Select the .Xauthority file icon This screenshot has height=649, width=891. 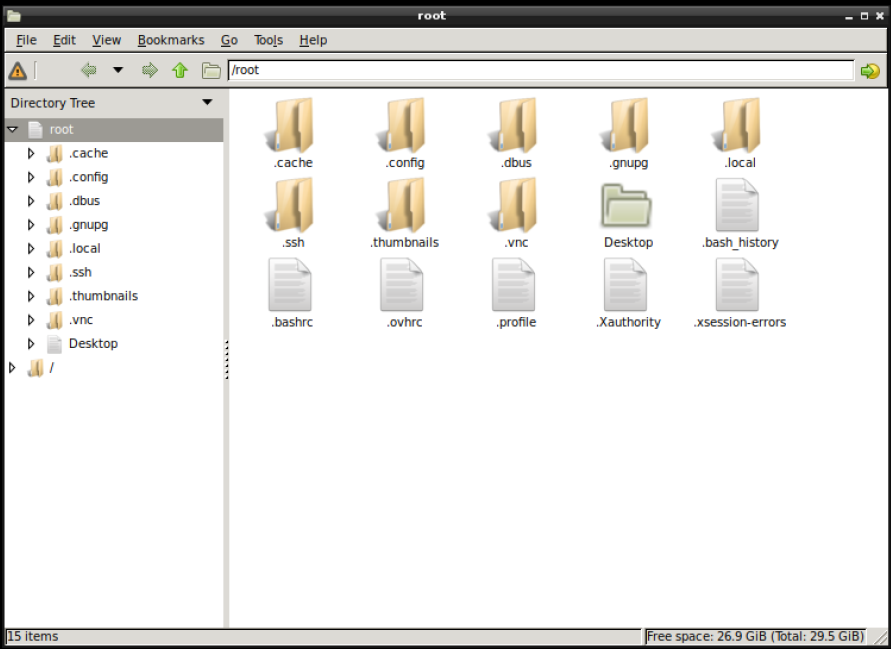(x=626, y=285)
